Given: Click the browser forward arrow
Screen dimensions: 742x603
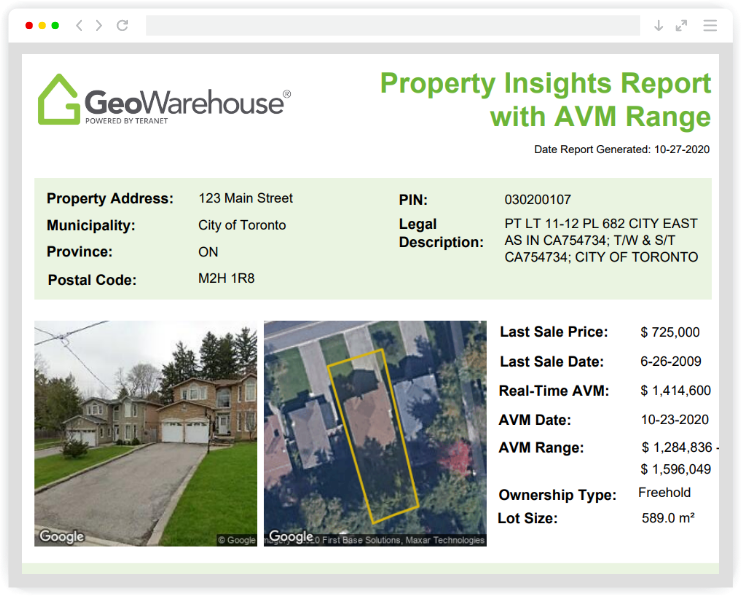Looking at the screenshot, I should click(99, 25).
